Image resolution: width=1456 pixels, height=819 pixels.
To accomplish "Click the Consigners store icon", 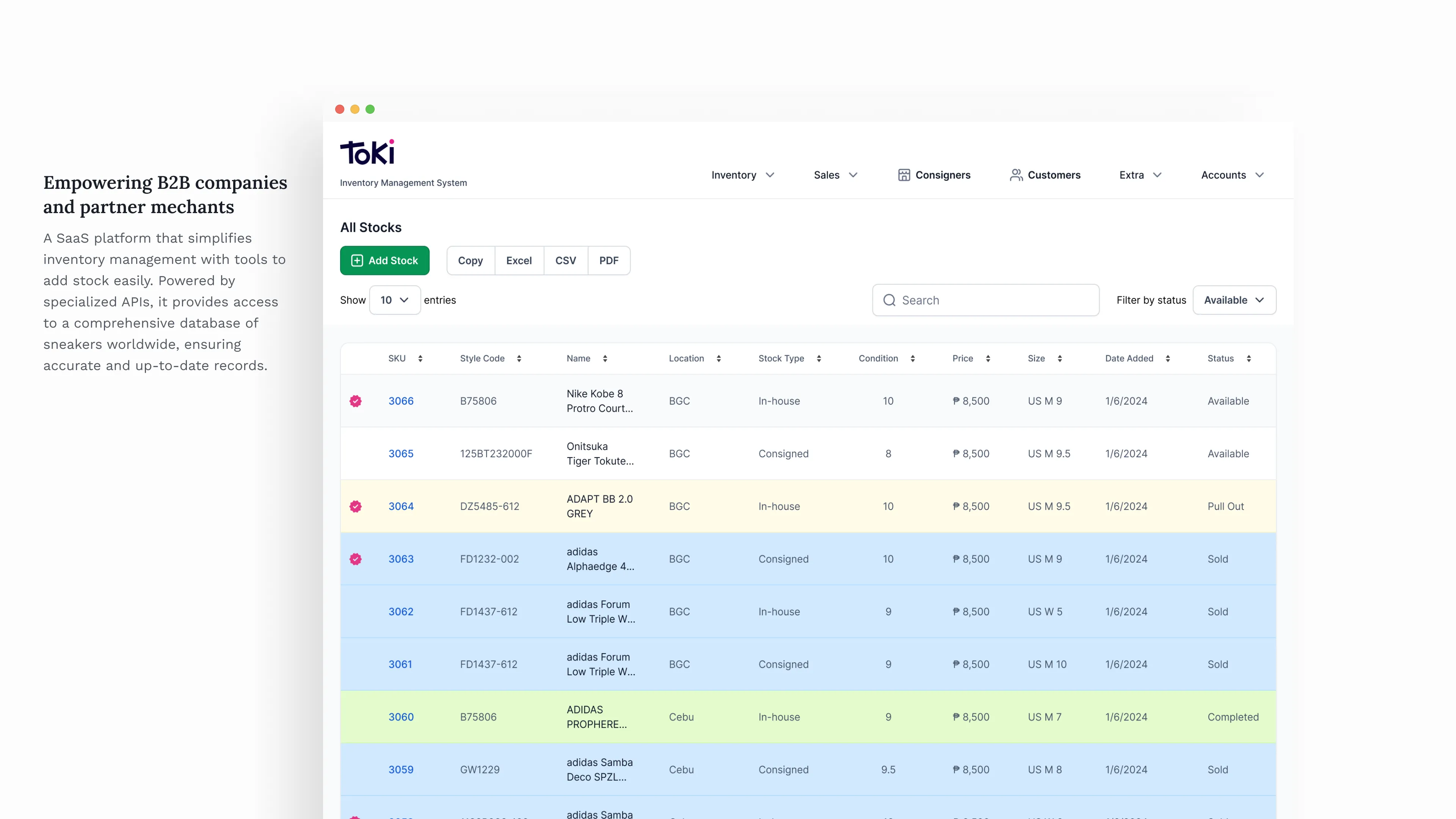I will [904, 175].
